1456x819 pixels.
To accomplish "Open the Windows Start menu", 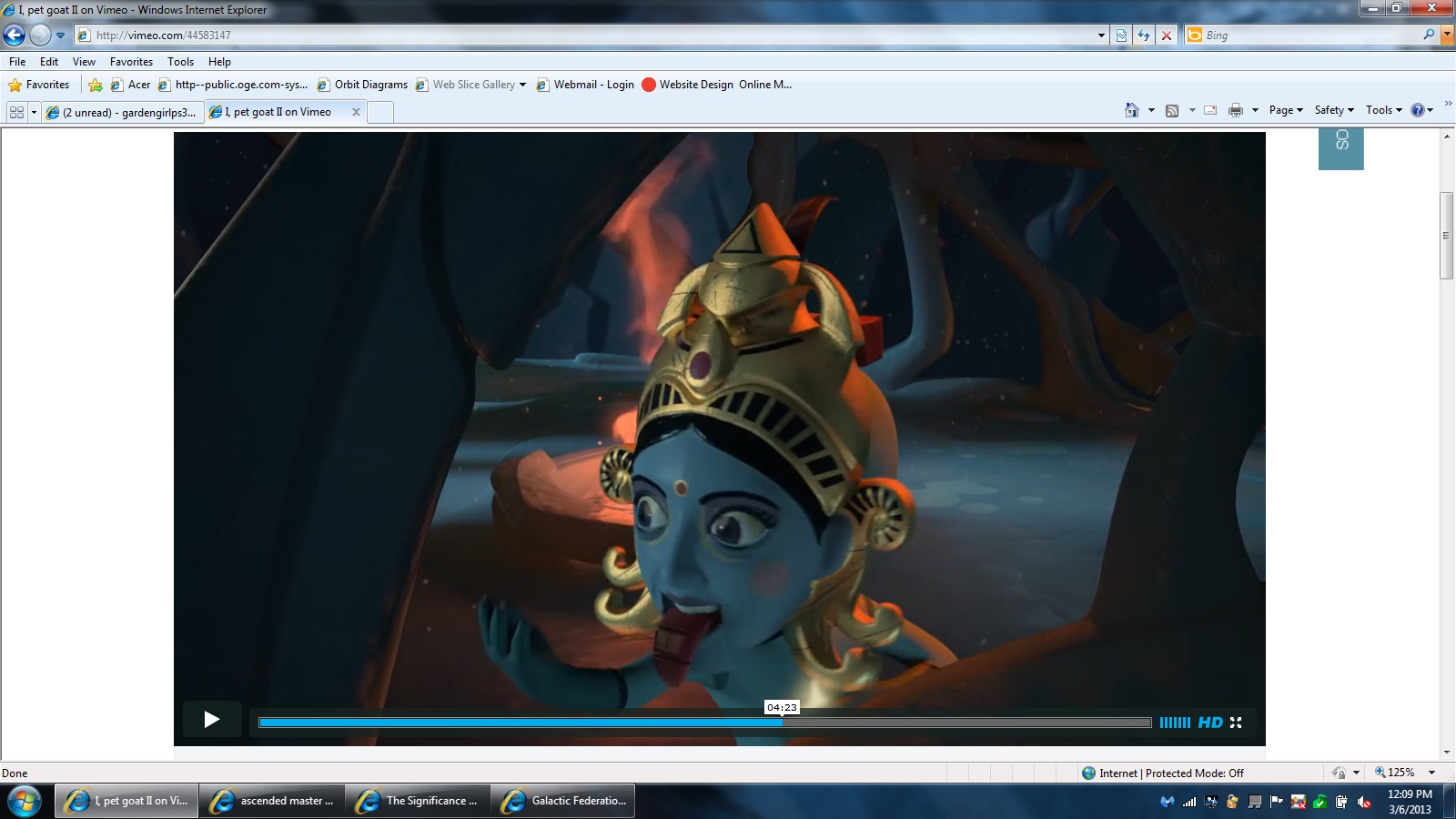I will [25, 802].
